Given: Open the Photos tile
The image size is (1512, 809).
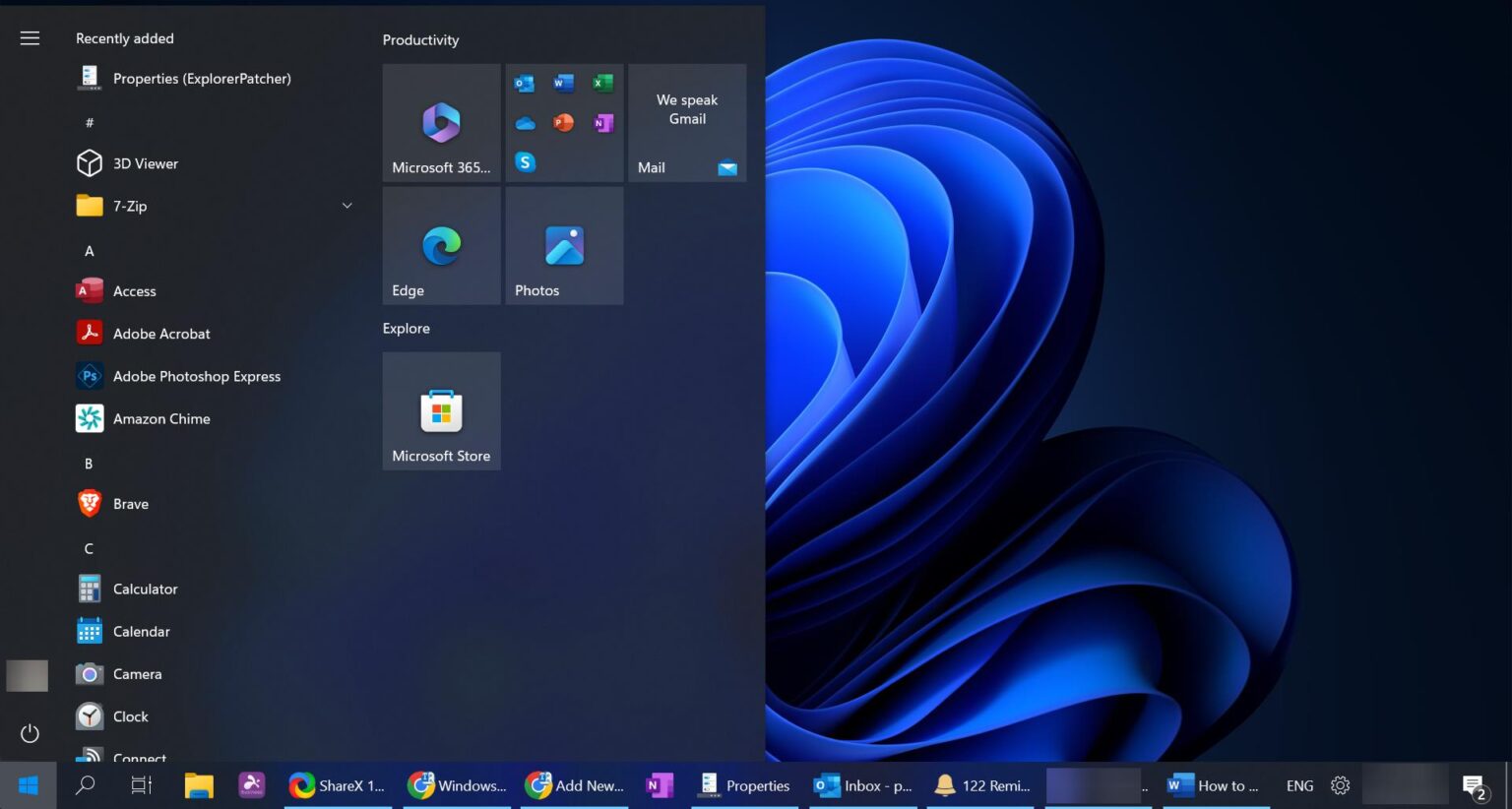Looking at the screenshot, I should (x=564, y=246).
